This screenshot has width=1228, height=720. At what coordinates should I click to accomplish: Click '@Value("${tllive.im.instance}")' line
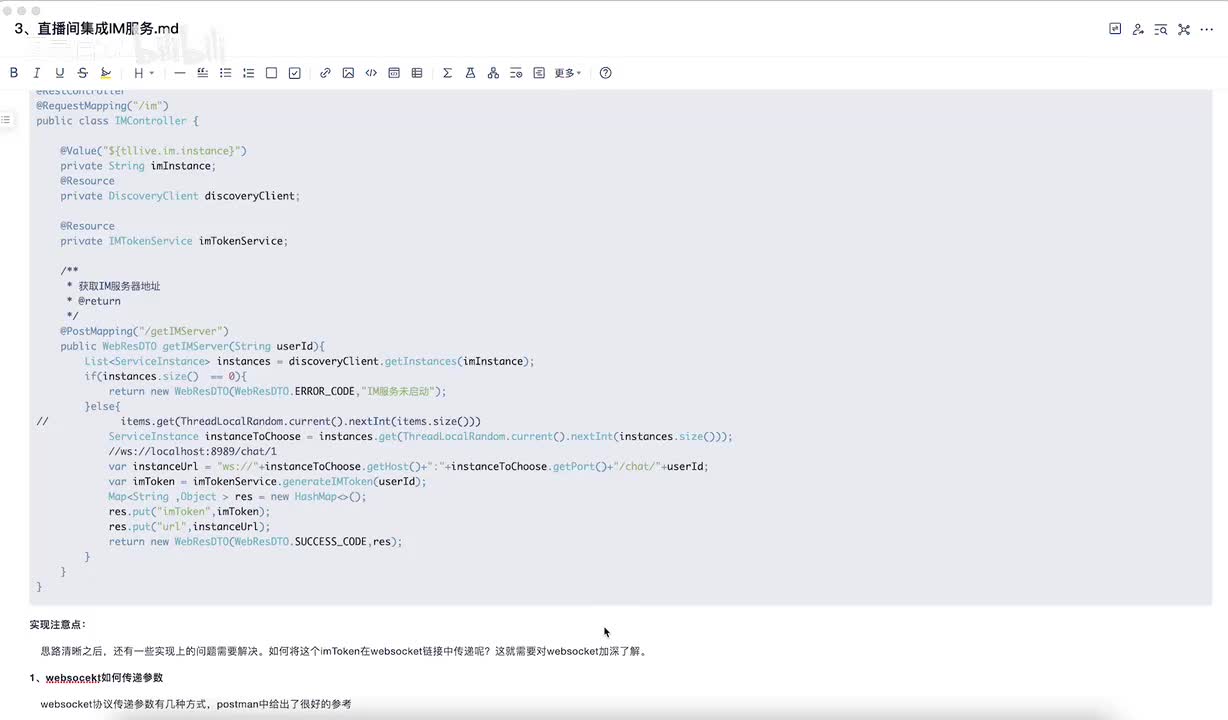click(153, 151)
